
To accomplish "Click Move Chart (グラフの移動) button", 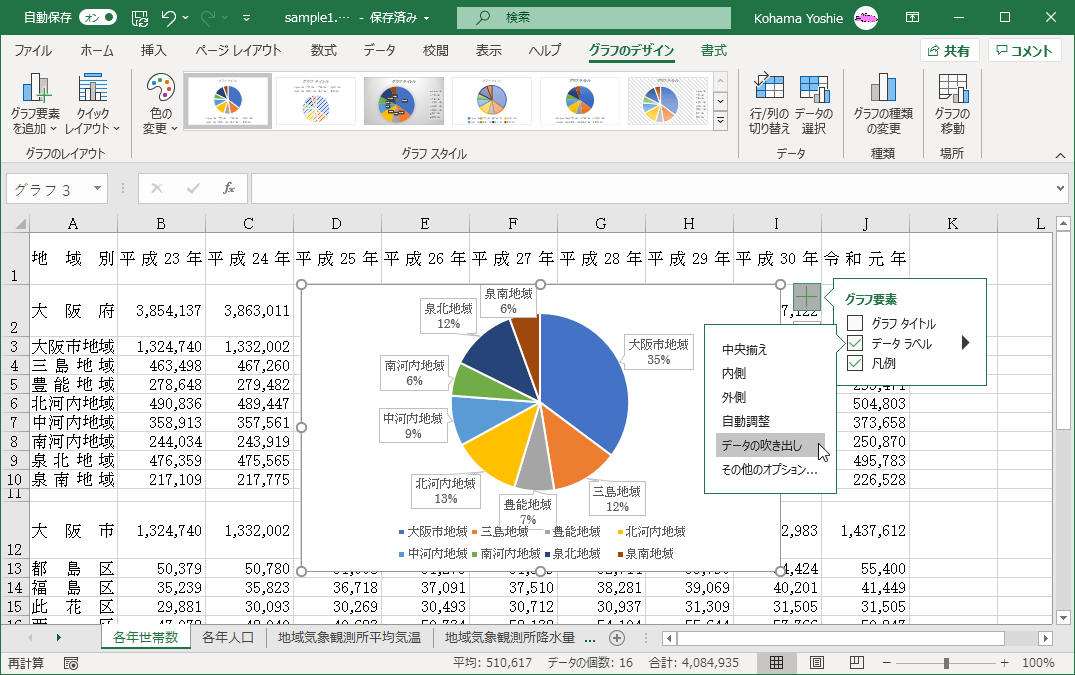I will 952,104.
